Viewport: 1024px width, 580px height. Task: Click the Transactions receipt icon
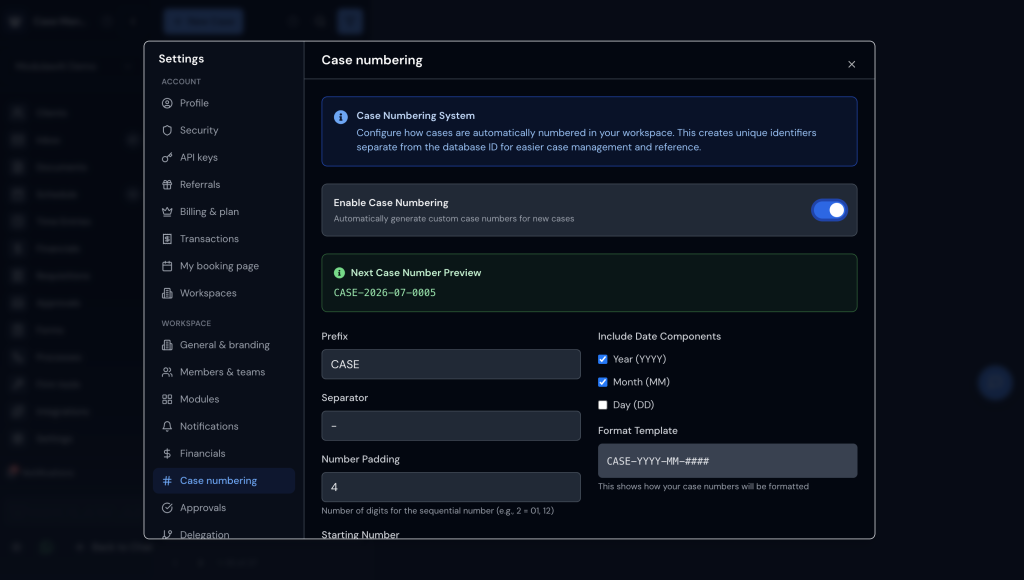pos(167,238)
